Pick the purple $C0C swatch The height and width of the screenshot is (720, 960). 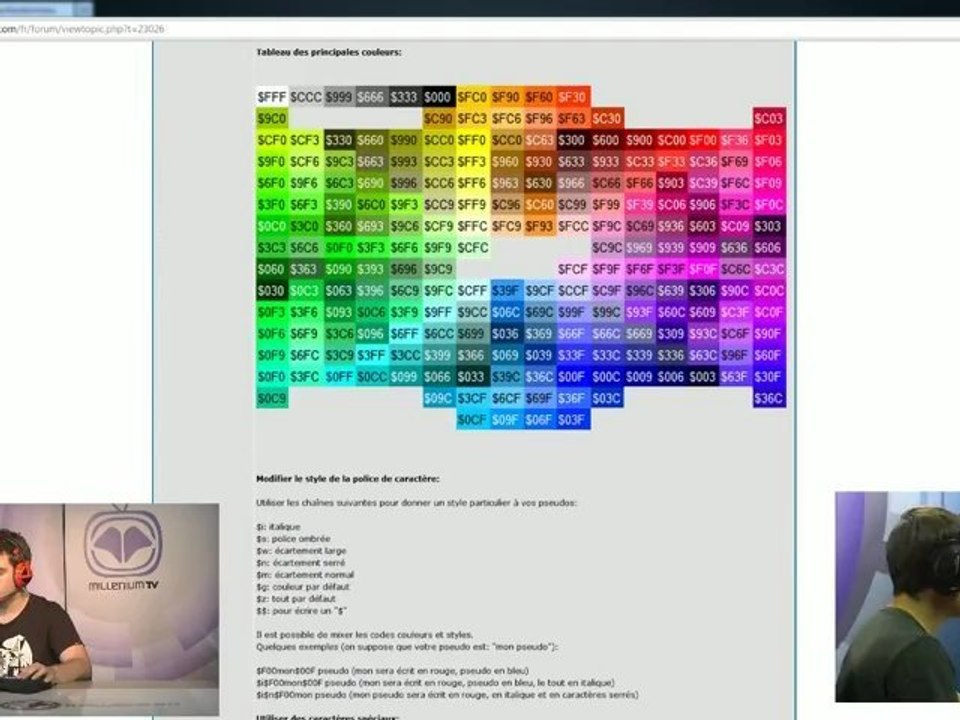[x=769, y=290]
